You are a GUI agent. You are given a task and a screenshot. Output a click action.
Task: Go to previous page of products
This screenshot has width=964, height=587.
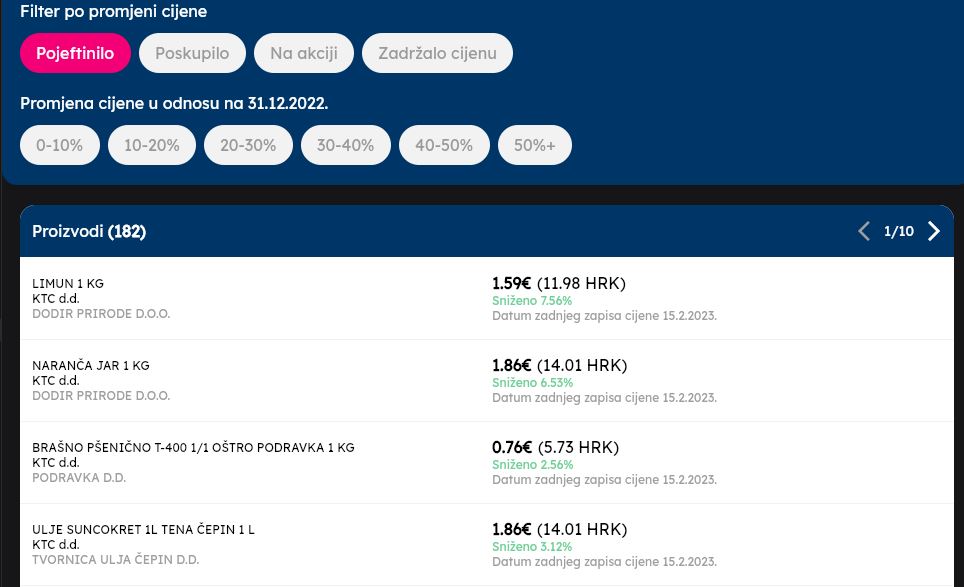pyautogui.click(x=864, y=231)
